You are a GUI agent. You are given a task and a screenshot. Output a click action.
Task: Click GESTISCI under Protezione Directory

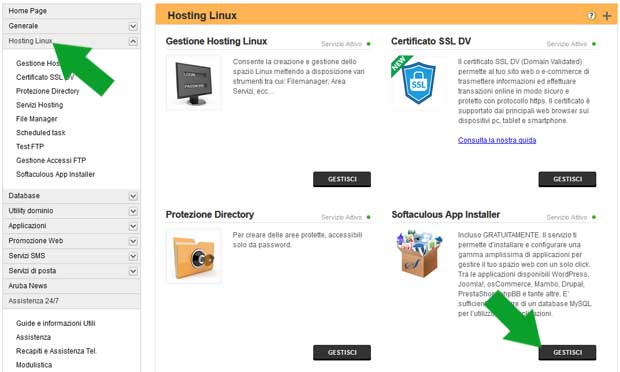click(342, 352)
